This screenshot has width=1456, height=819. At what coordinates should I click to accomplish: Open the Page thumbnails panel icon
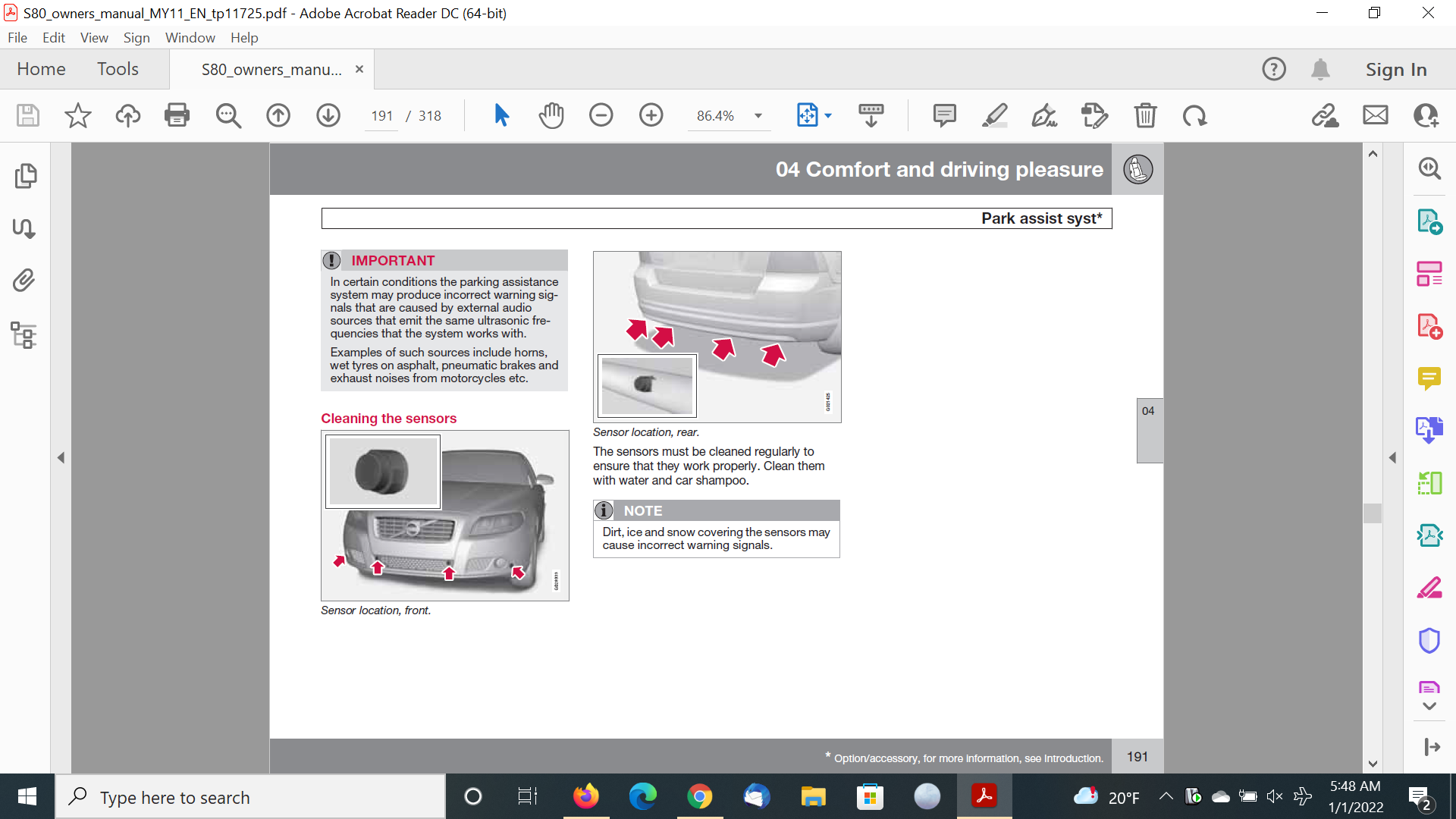[25, 176]
